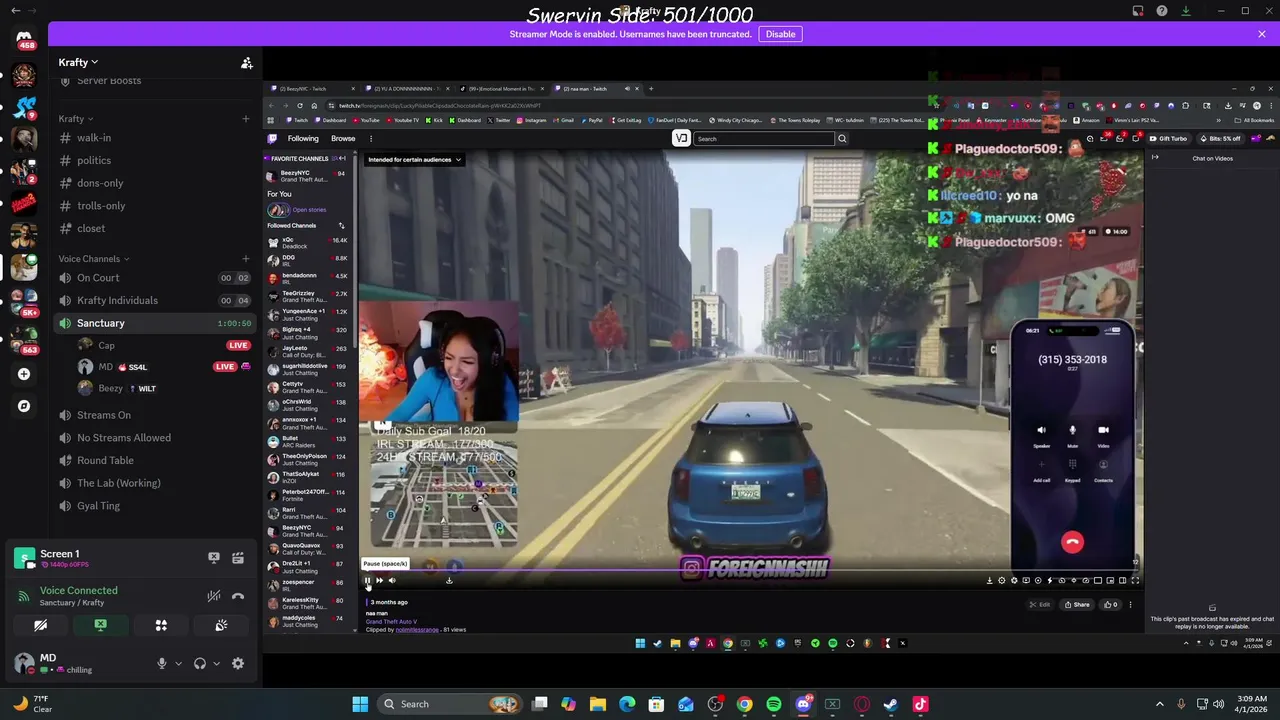1280x720 pixels.
Task: Pause the Twitch clip playback
Action: tap(367, 580)
